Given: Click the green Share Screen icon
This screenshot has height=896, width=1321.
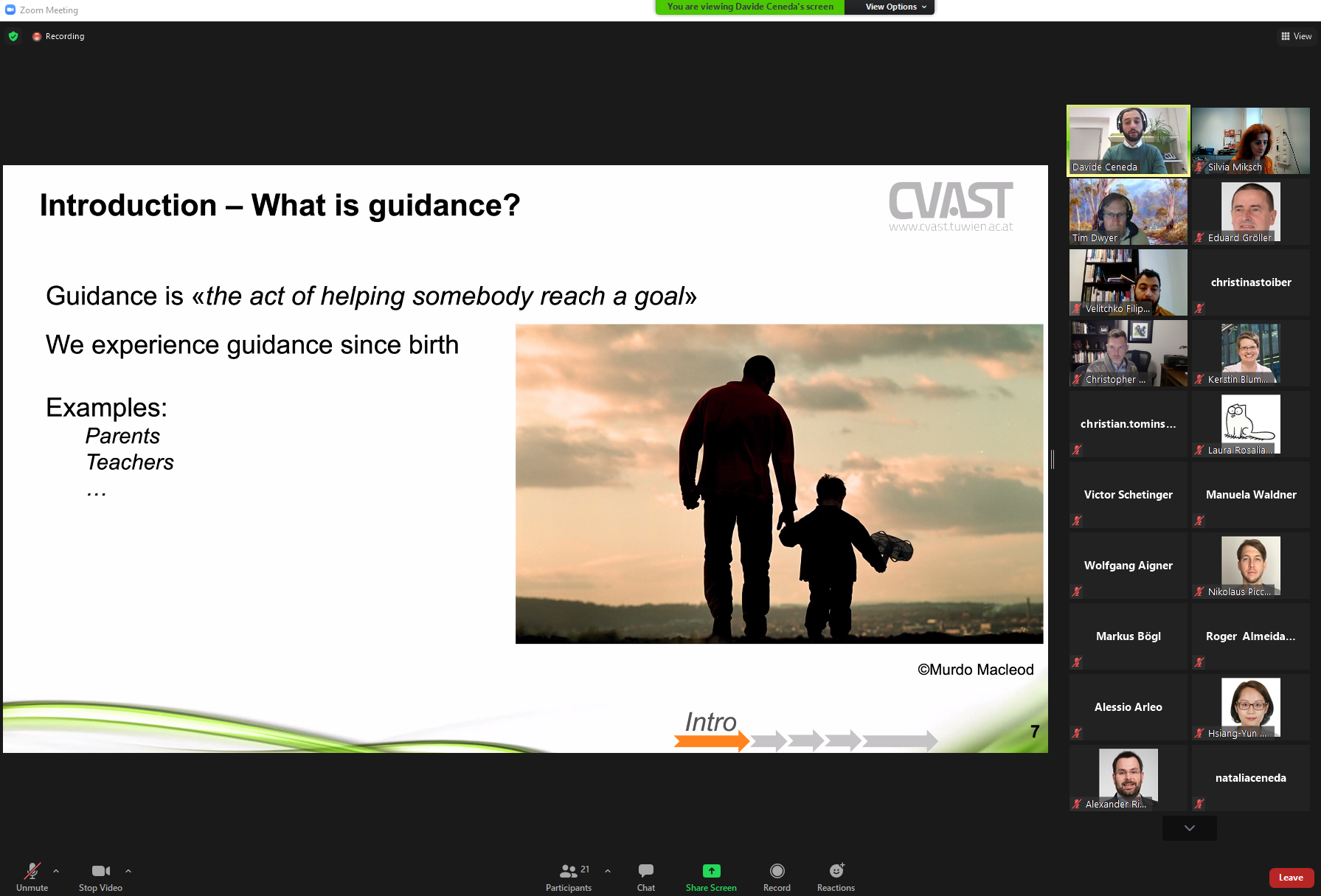Looking at the screenshot, I should click(x=711, y=871).
